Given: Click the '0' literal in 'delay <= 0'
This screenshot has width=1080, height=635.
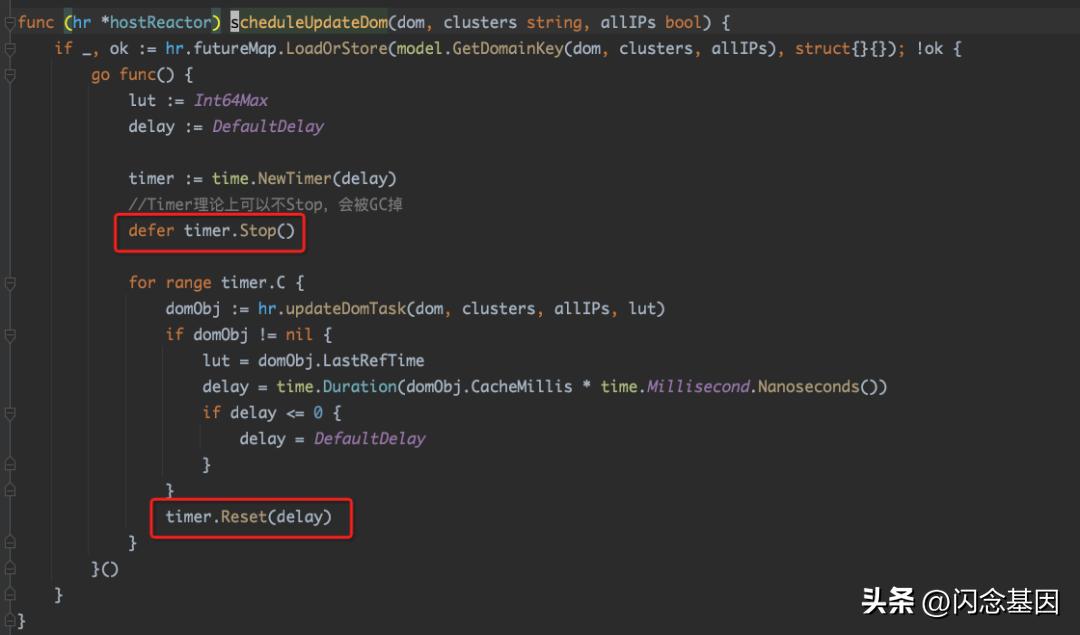Looking at the screenshot, I should 318,413.
